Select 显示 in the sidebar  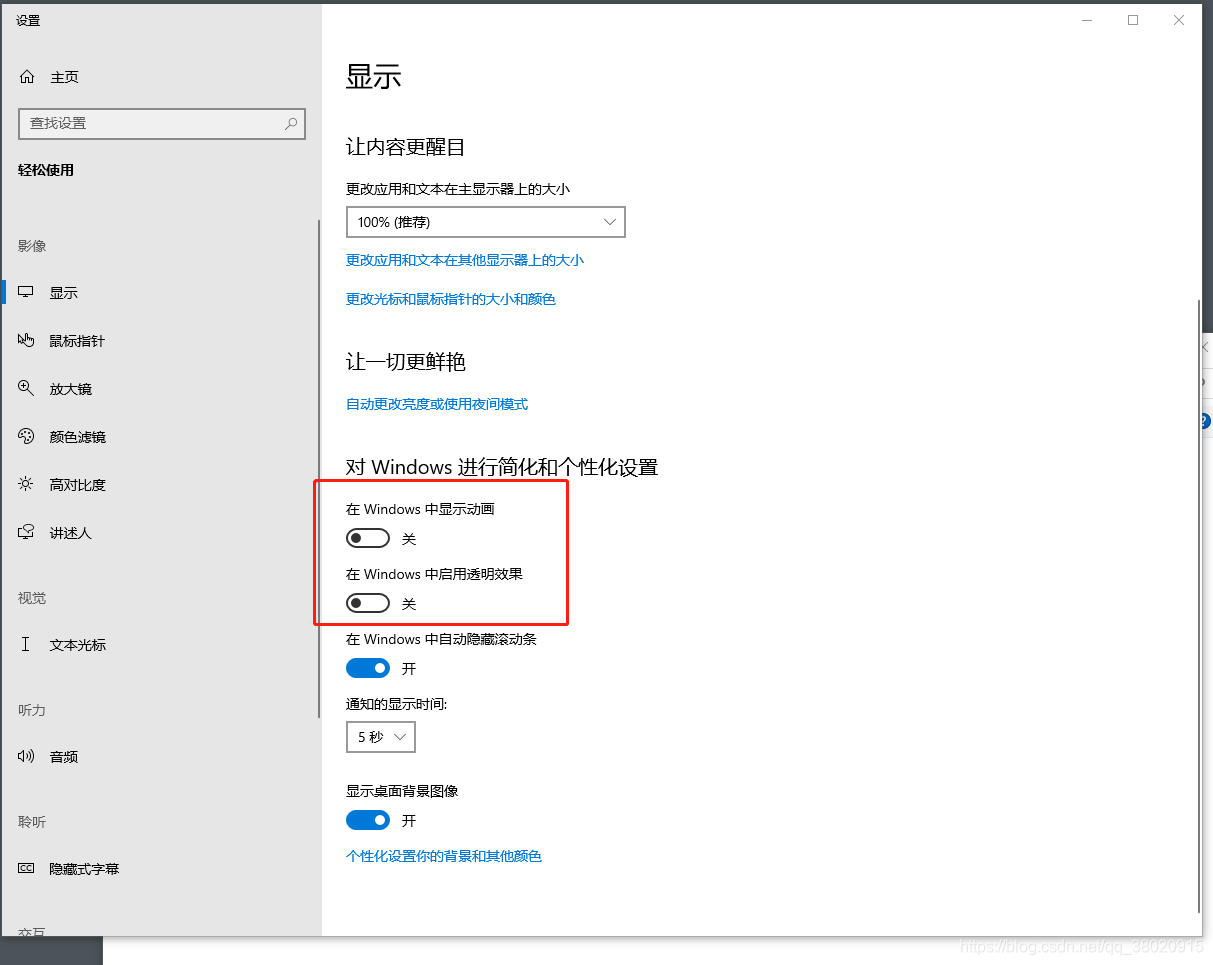tap(64, 293)
